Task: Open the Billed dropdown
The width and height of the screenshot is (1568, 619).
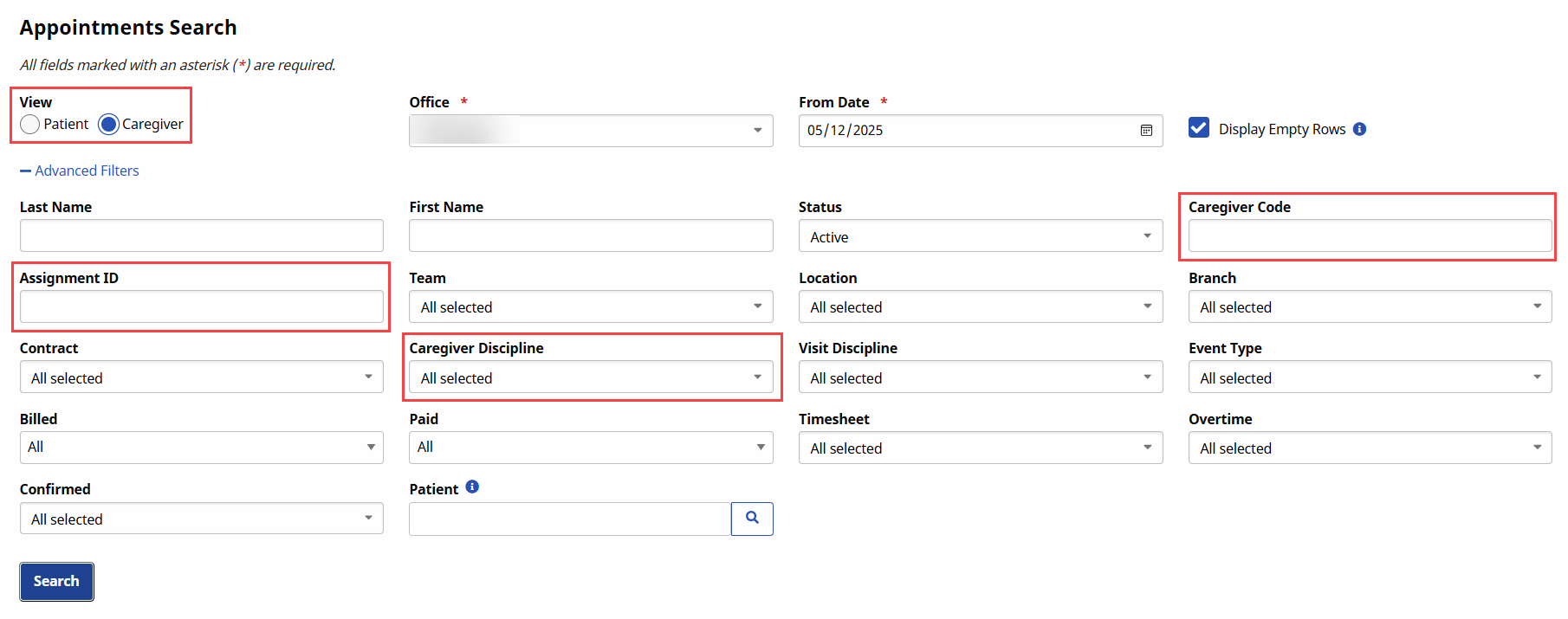Action: tap(201, 448)
